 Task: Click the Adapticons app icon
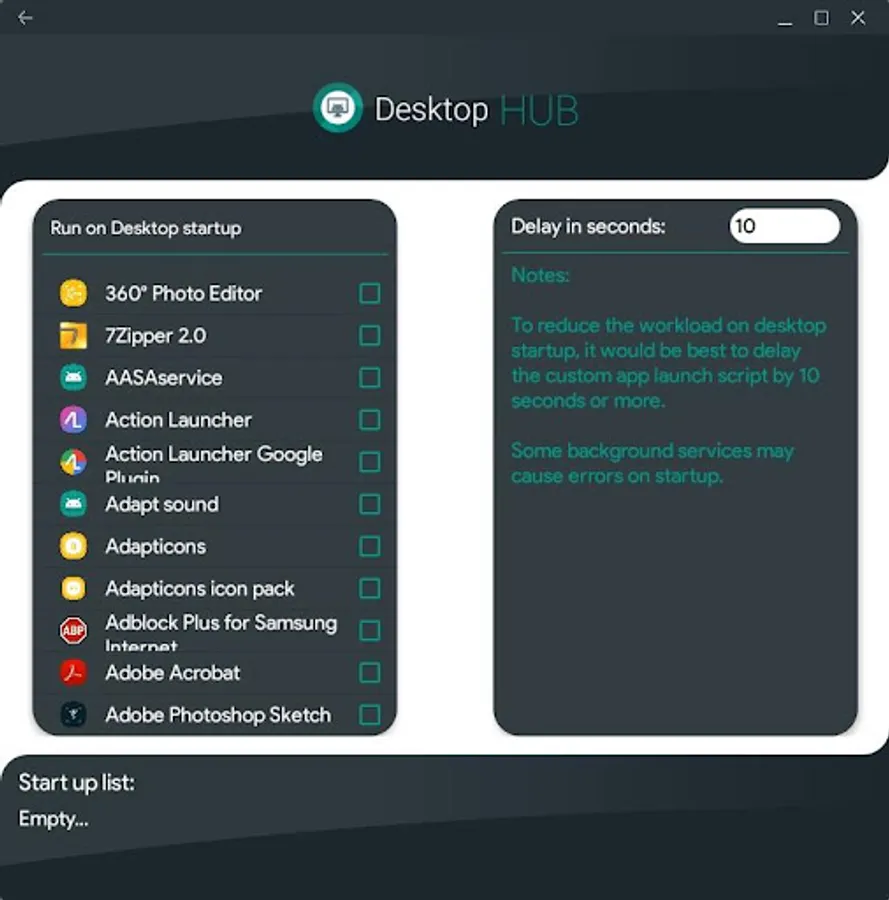point(73,546)
